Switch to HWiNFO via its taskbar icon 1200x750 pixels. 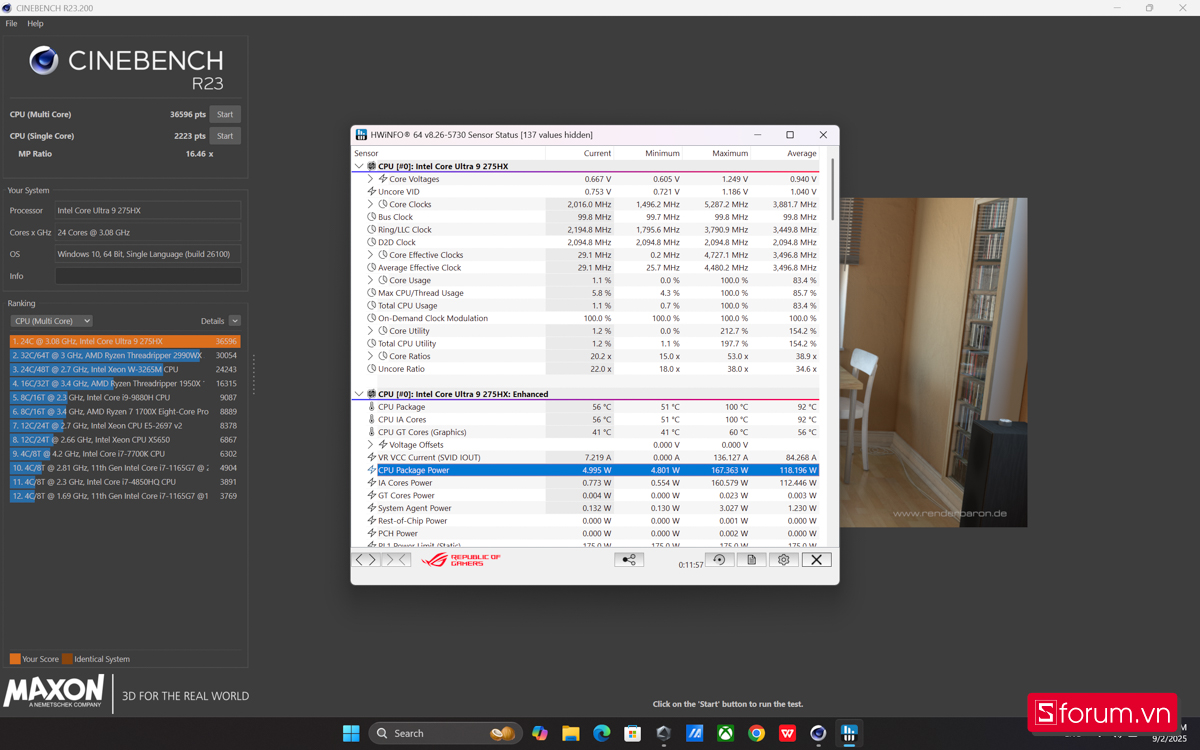[x=849, y=733]
